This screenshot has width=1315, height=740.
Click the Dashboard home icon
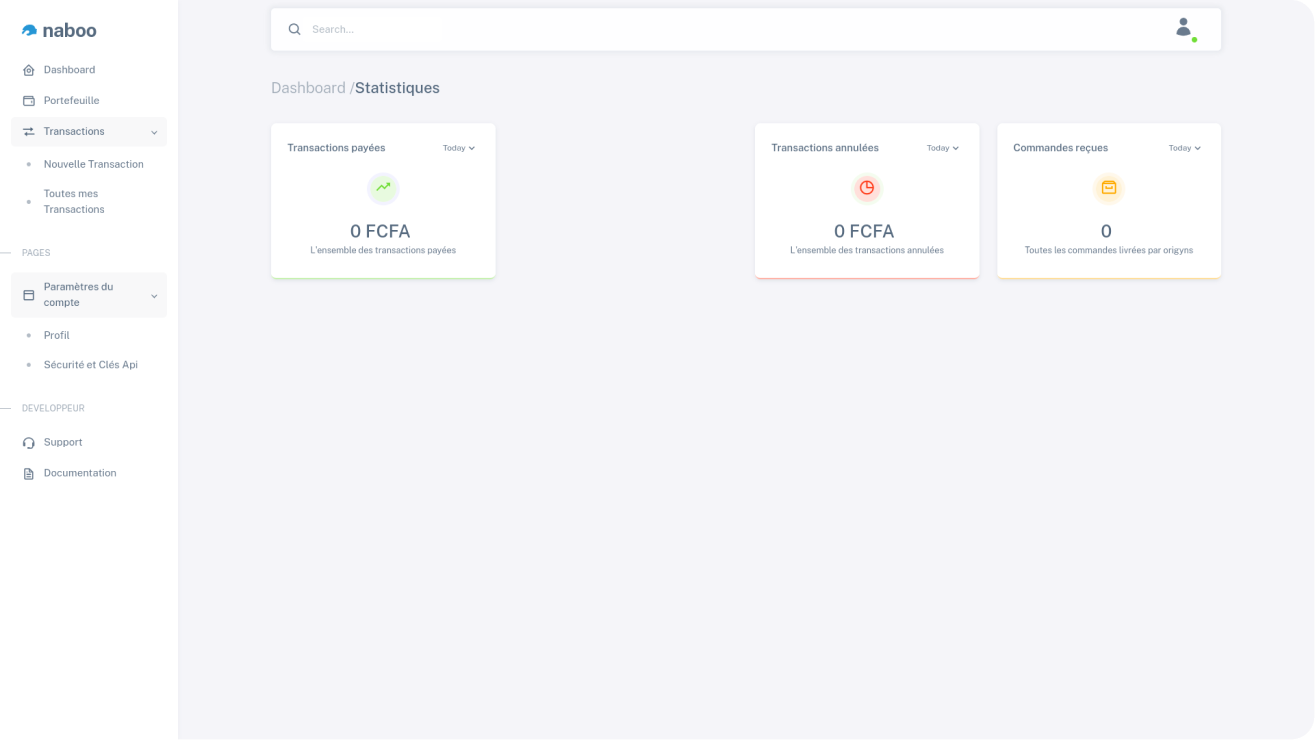click(x=29, y=70)
